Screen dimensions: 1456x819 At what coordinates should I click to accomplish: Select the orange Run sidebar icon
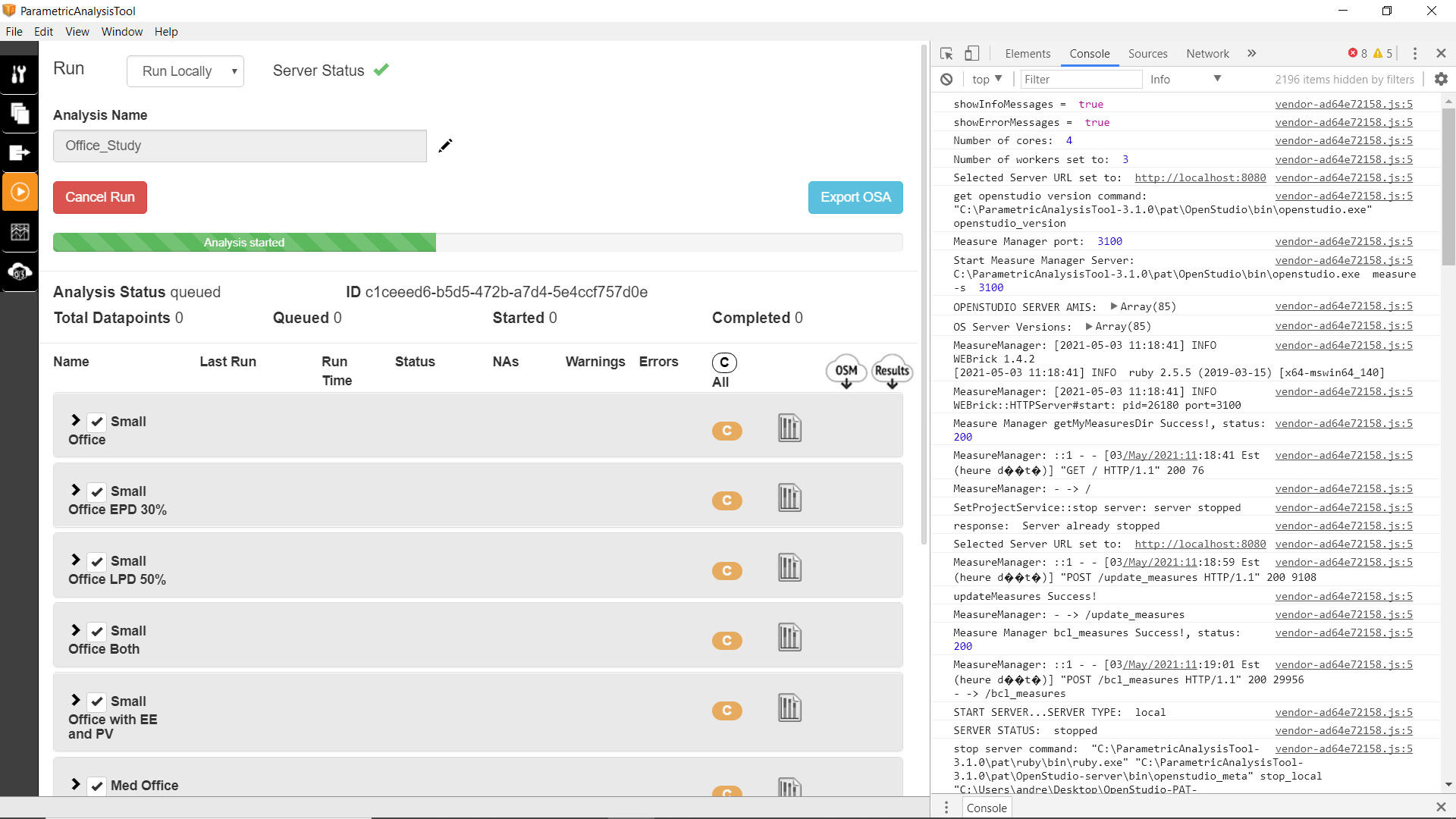(x=20, y=191)
